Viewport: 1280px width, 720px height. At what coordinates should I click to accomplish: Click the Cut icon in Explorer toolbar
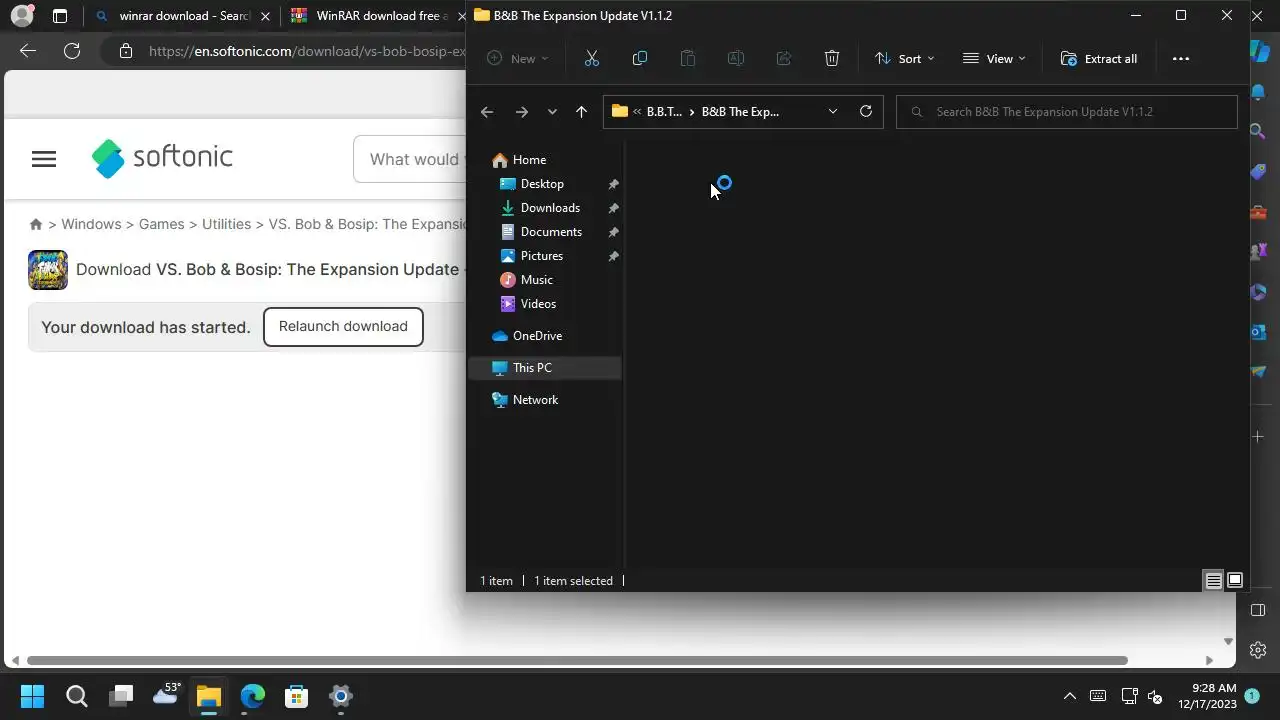(x=592, y=59)
